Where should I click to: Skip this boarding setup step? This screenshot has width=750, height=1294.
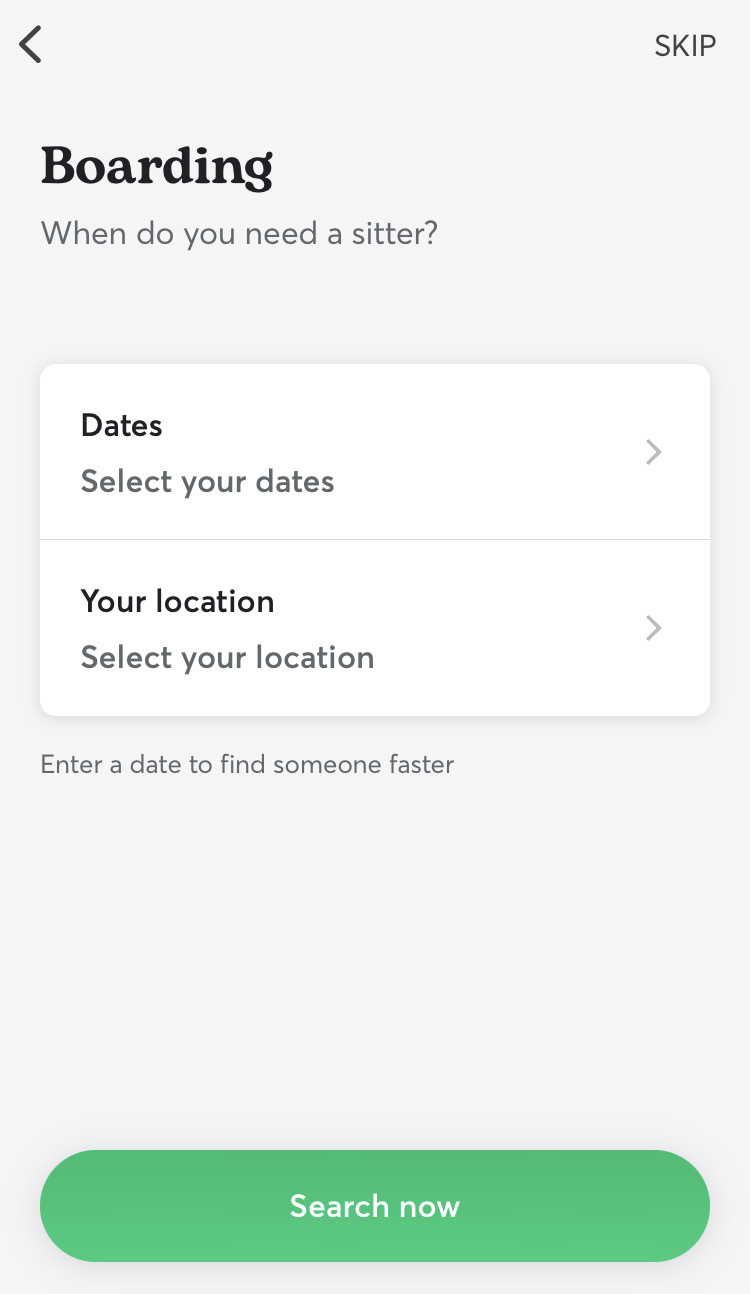[x=685, y=45]
